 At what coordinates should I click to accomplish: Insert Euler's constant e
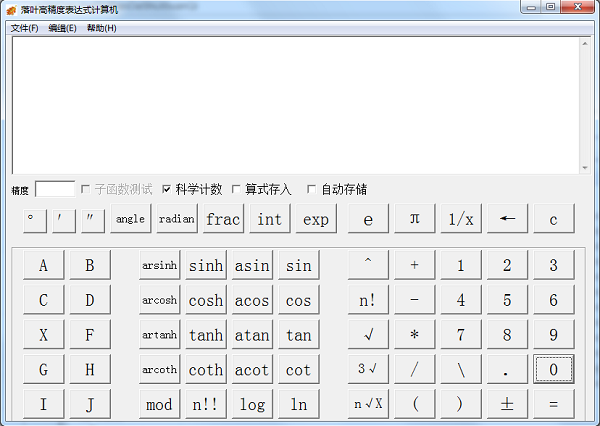[x=368, y=219]
